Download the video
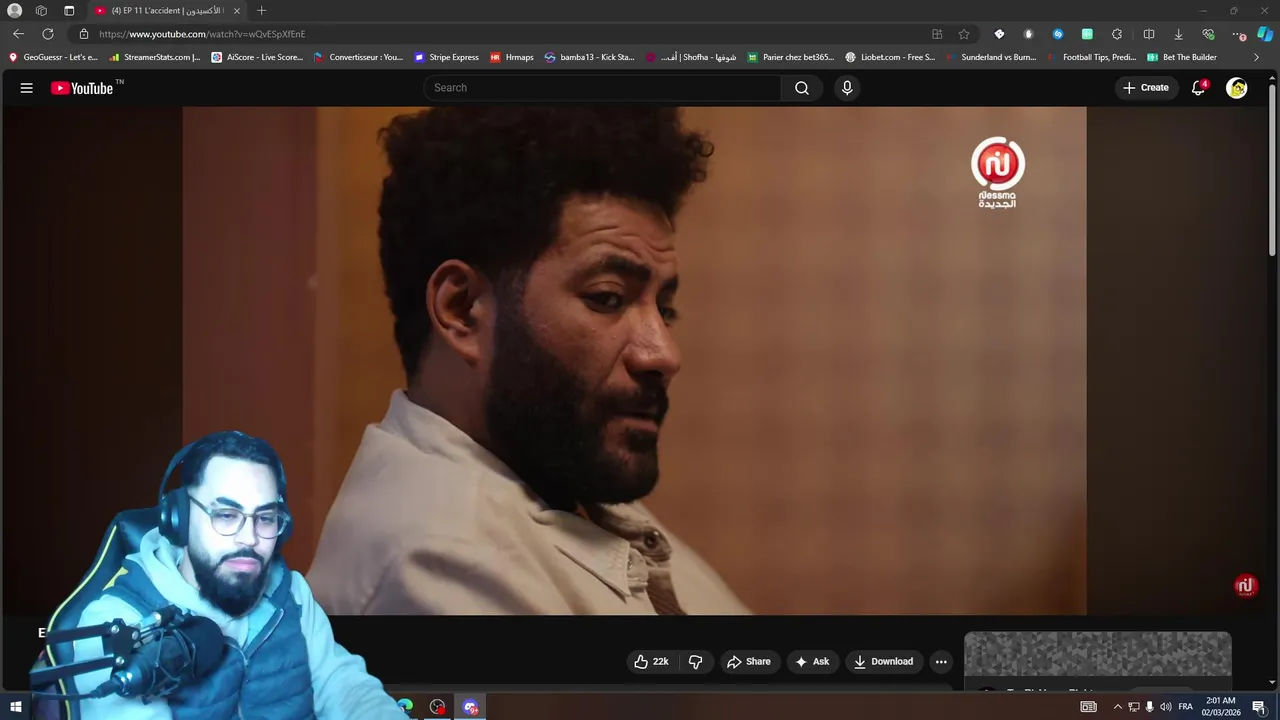 click(x=883, y=661)
